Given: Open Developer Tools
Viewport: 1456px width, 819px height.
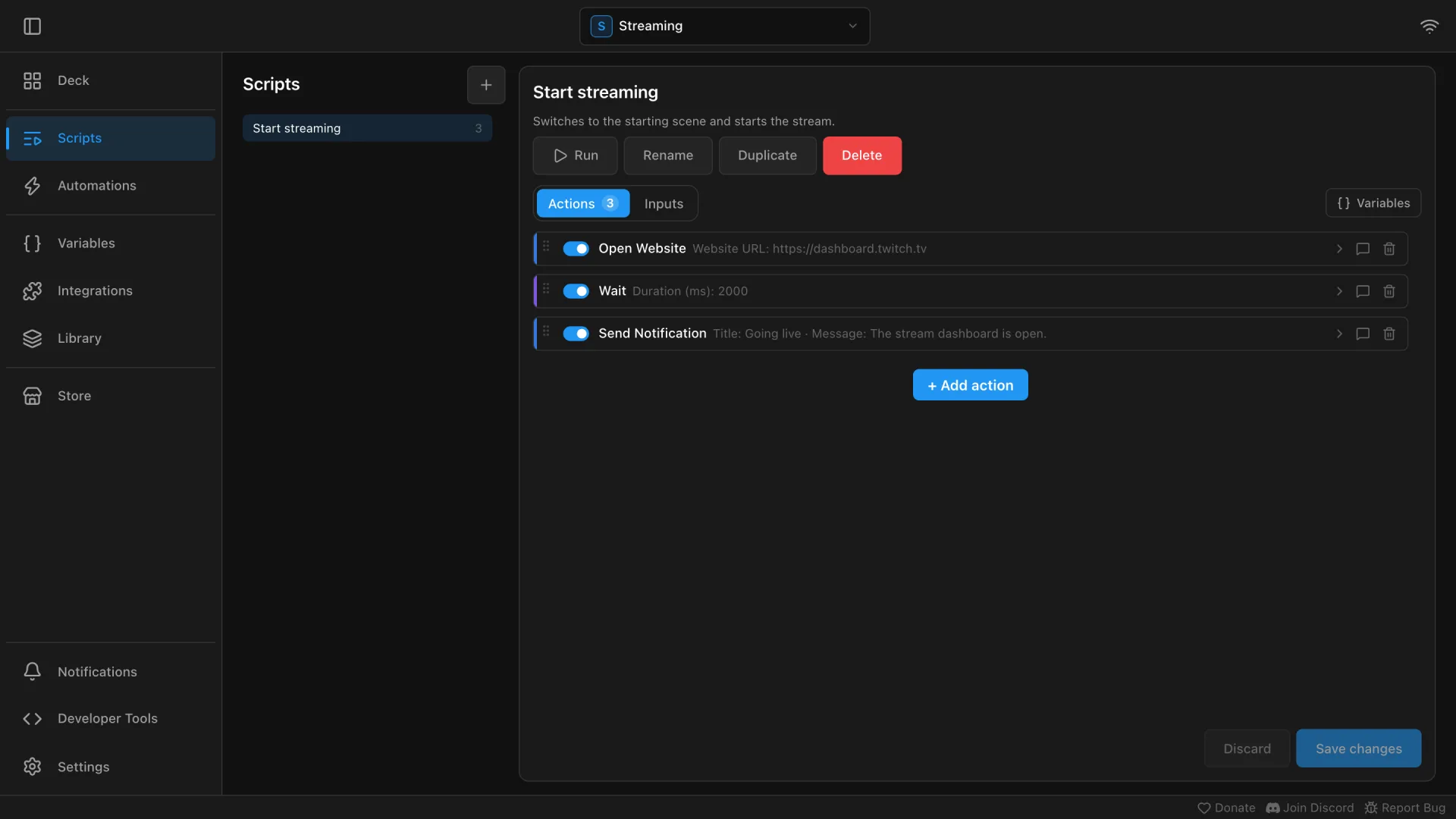Looking at the screenshot, I should (x=111, y=719).
